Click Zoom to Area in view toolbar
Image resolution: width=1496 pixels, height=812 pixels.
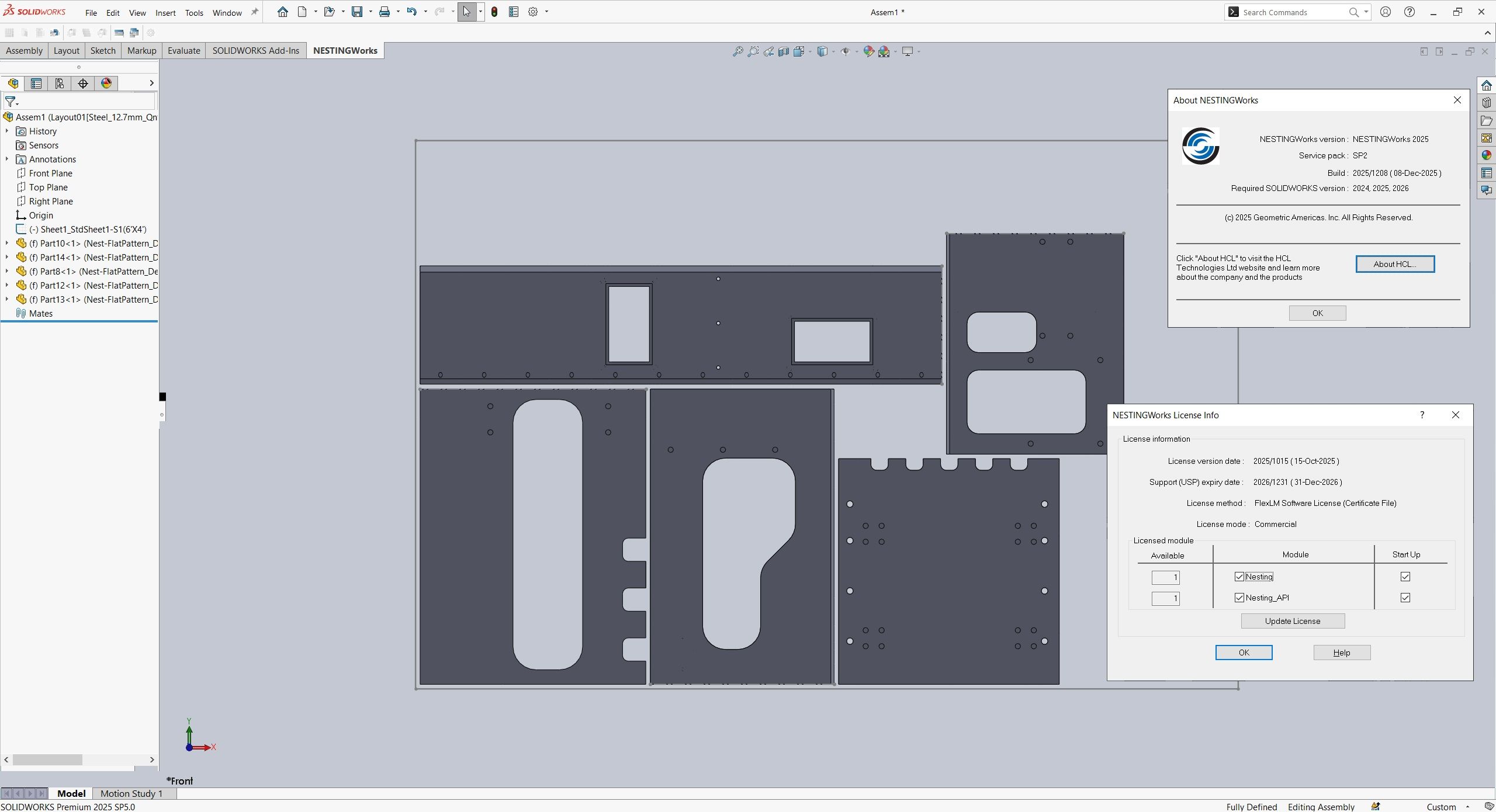pyautogui.click(x=753, y=51)
